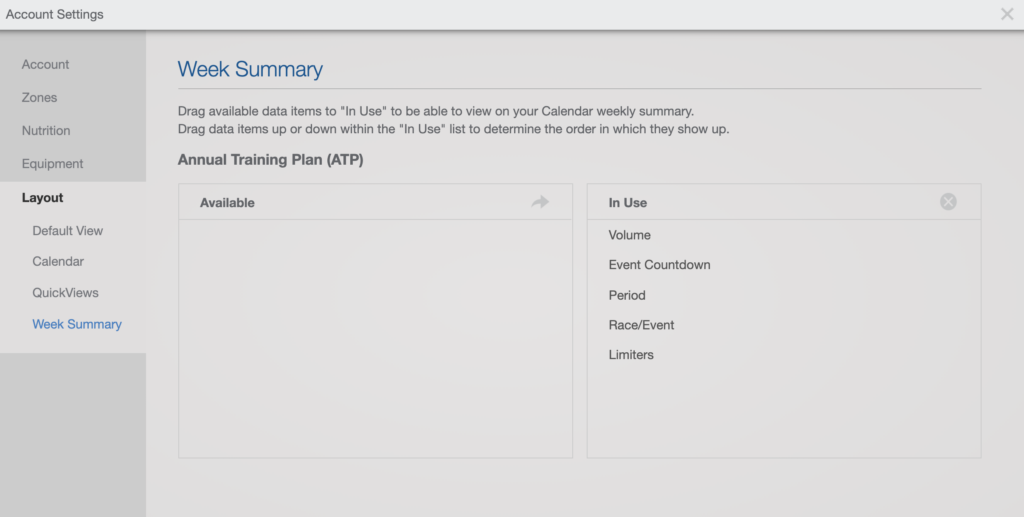Click the empty Available items panel
The height and width of the screenshot is (517, 1024).
pyautogui.click(x=376, y=338)
